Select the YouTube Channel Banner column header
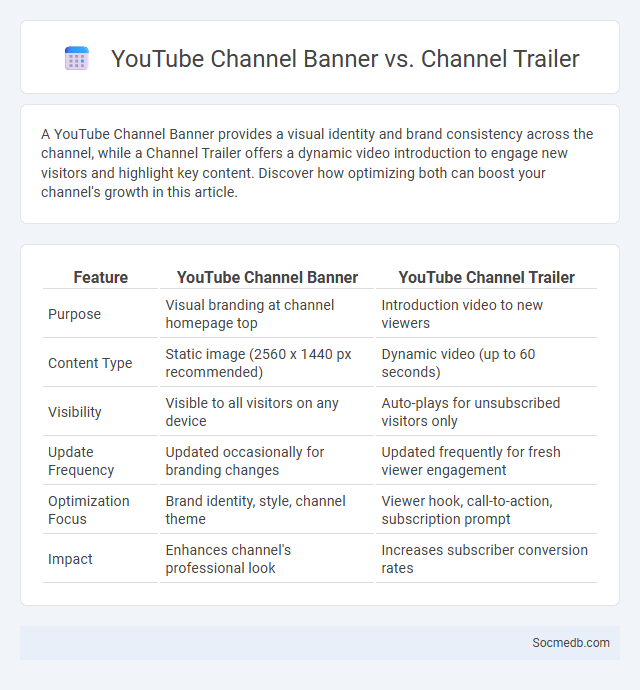The image size is (640, 690). 267,277
